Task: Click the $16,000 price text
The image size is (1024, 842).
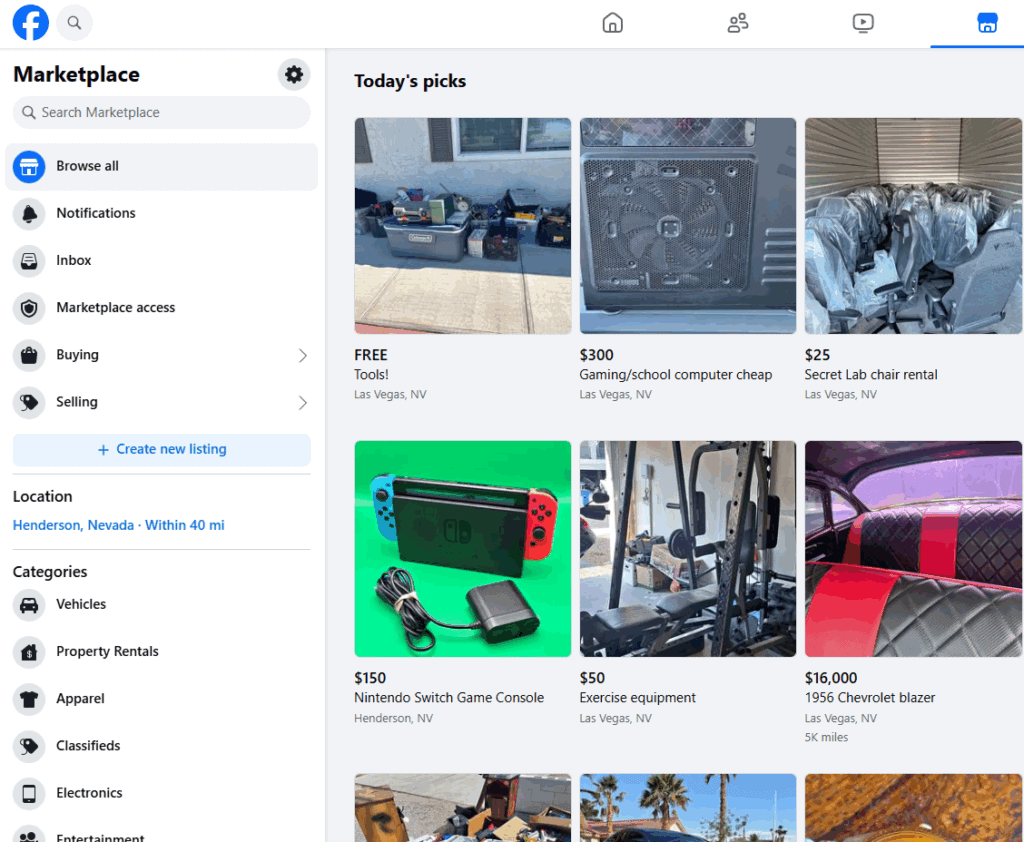Action: pos(831,678)
